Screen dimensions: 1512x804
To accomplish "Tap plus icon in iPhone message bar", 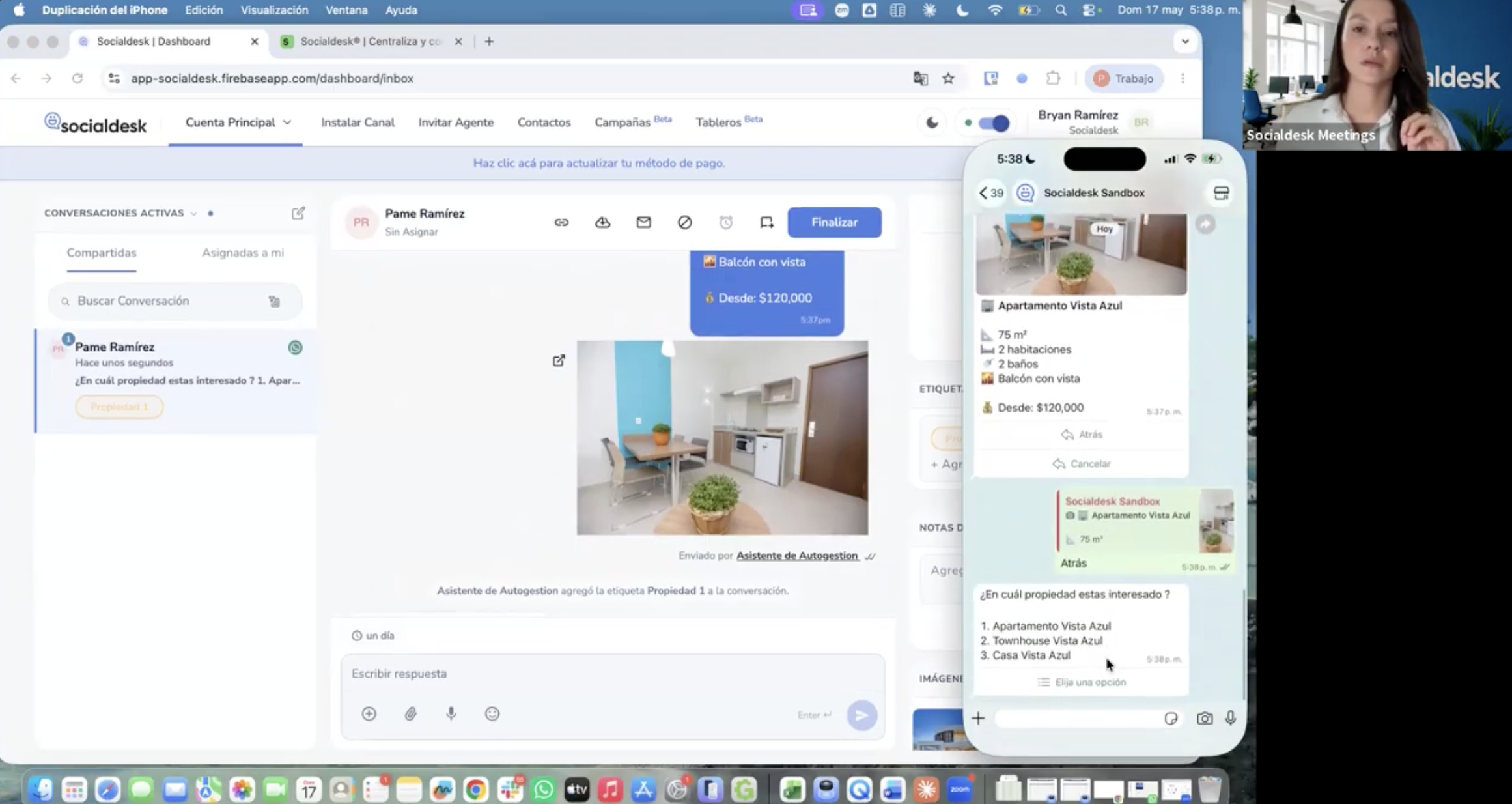I will coord(978,718).
